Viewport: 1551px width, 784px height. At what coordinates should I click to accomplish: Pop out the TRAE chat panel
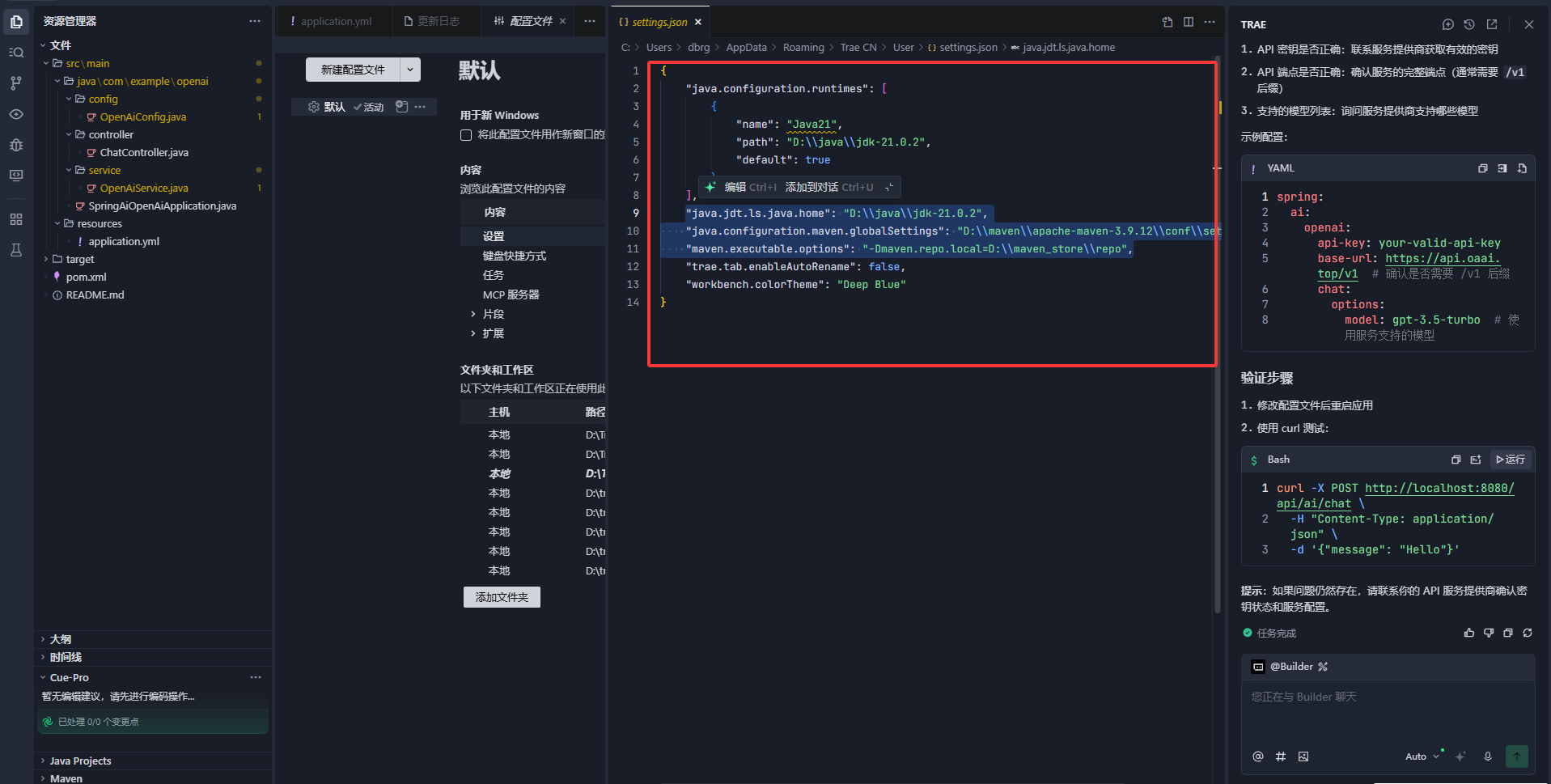(x=1492, y=24)
